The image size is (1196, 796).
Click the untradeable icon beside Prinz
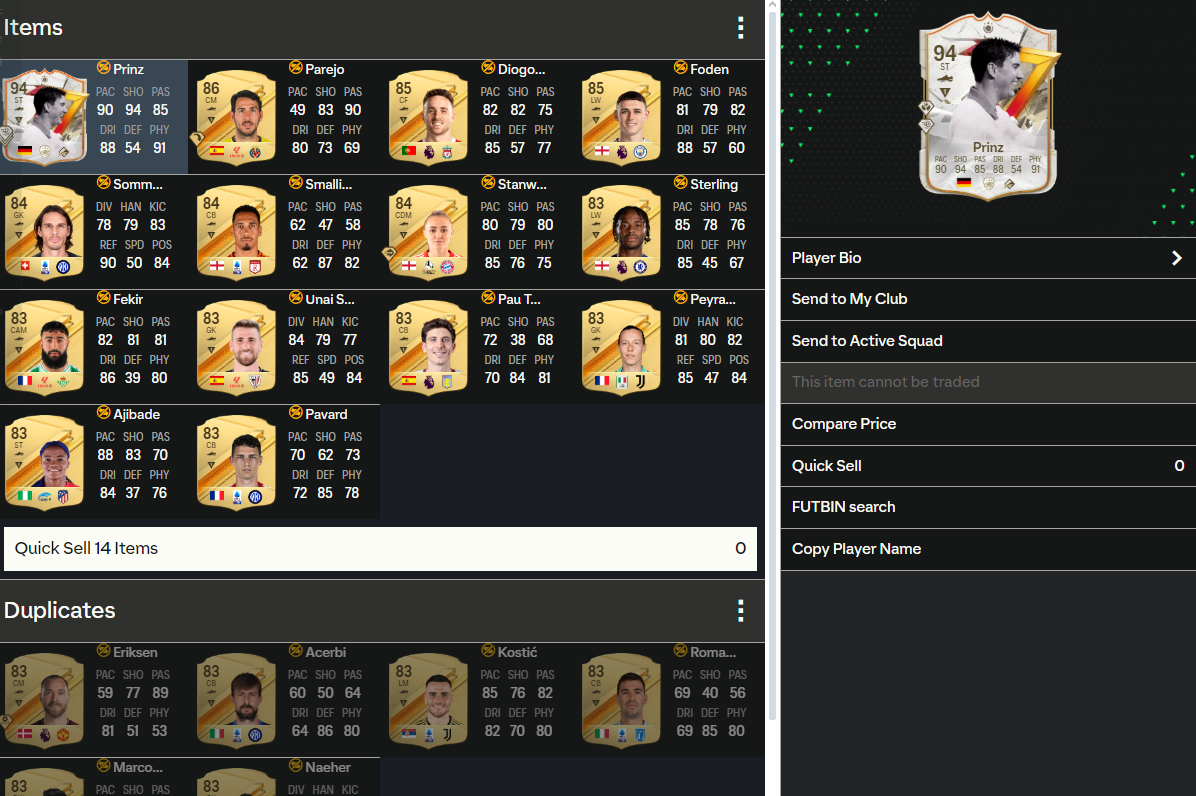[104, 68]
